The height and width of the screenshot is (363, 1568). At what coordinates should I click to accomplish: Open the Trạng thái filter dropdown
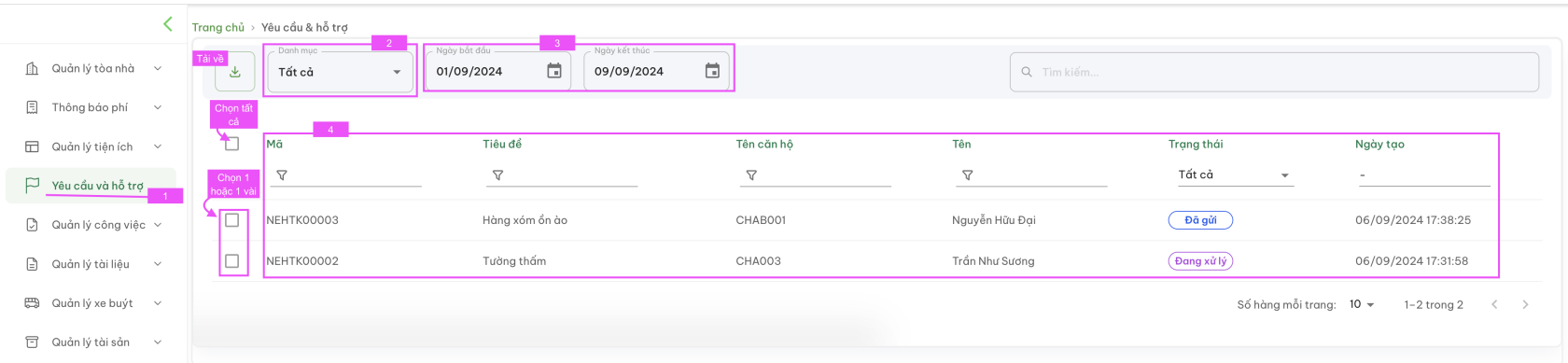coord(1232,175)
